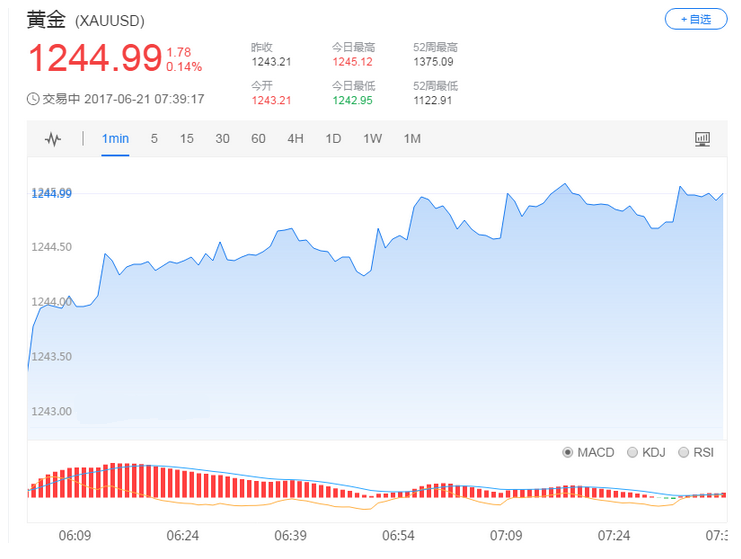Show the 1W weekly chart tab

coord(372,139)
